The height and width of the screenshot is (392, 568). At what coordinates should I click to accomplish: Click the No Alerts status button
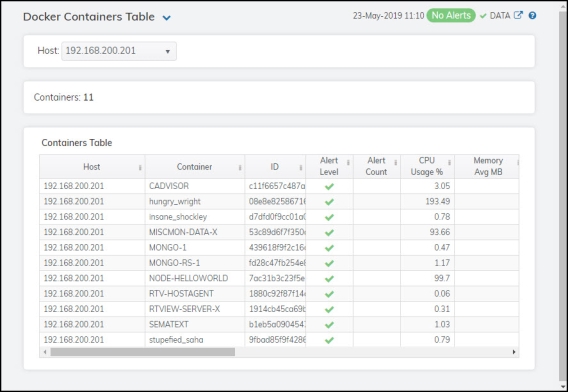451,16
